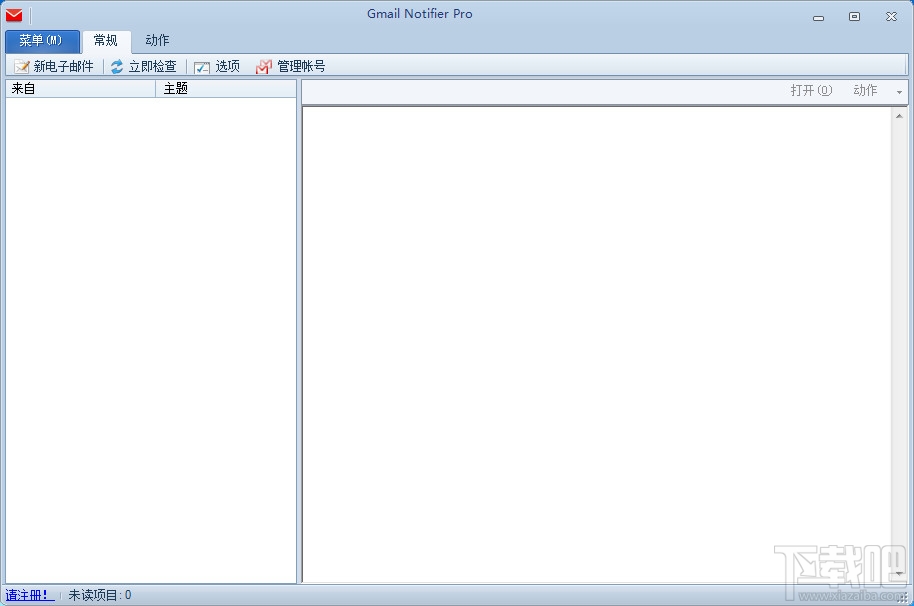
Task: Sort list by 来自 column header
Action: (80, 89)
